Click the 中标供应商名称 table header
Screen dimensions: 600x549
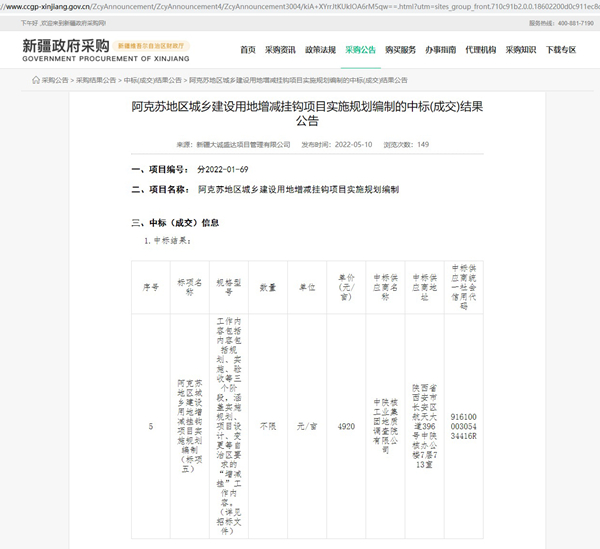385,287
